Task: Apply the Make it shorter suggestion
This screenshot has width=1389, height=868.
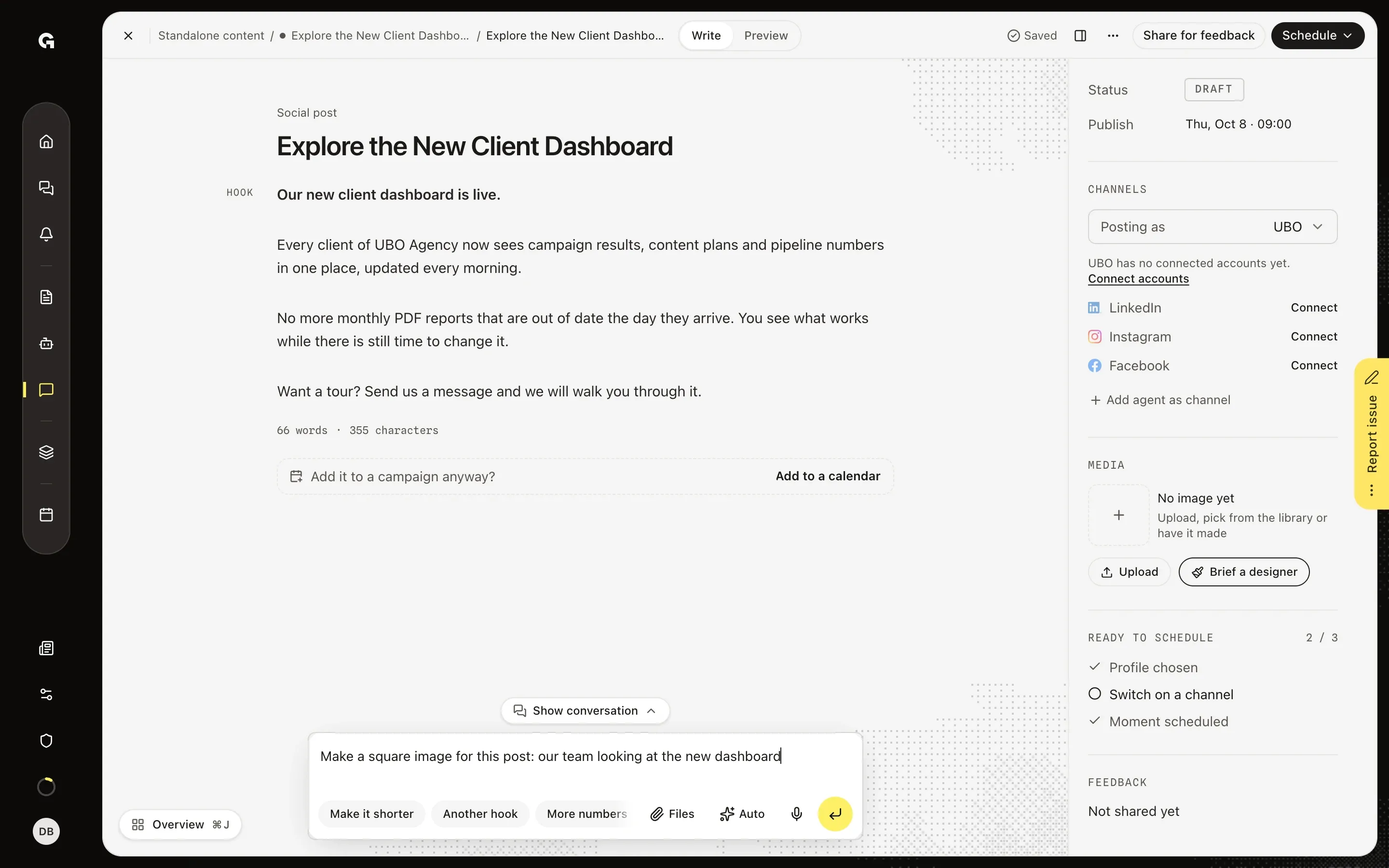Action: click(x=371, y=814)
